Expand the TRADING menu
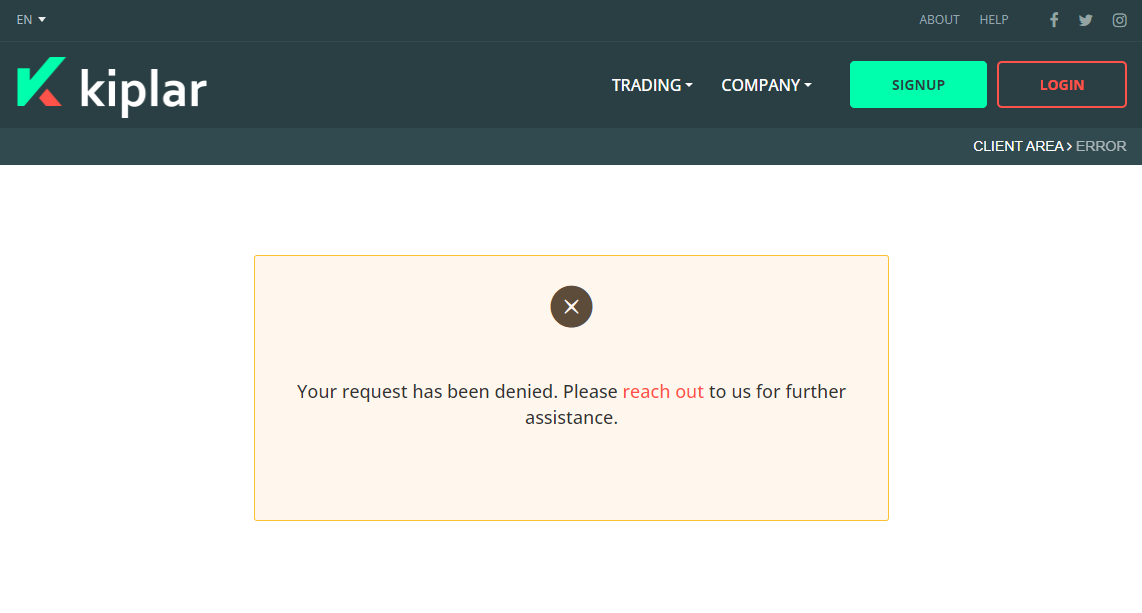Screen dimensions: 1142x613 tap(652, 85)
